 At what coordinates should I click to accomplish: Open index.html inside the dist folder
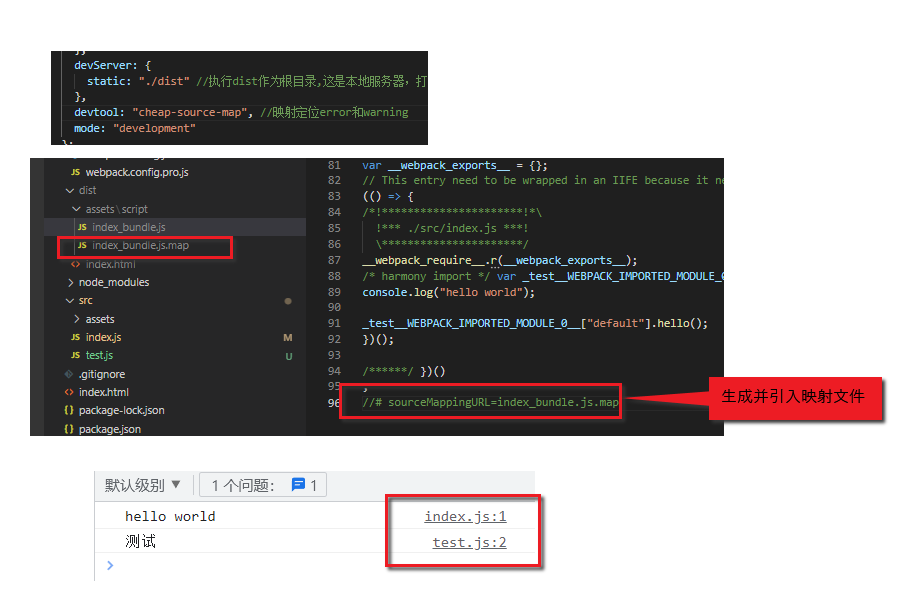pos(111,264)
